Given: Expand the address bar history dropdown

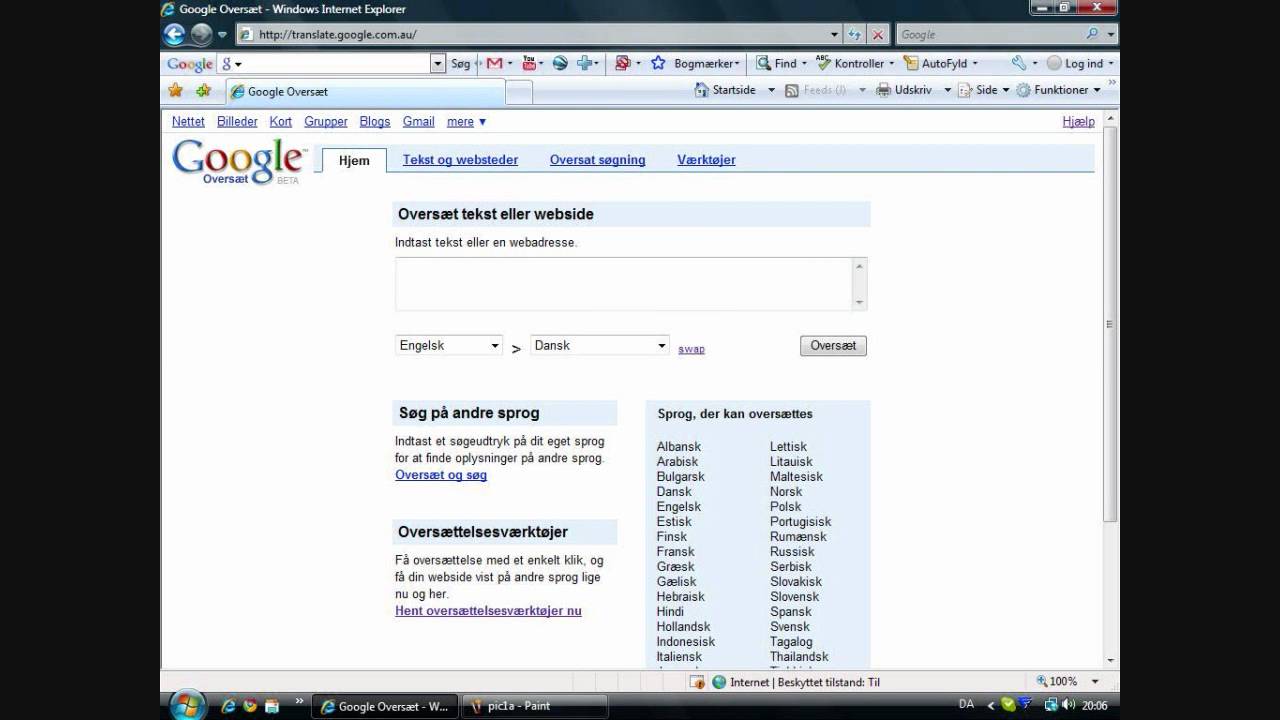Looking at the screenshot, I should click(x=835, y=34).
